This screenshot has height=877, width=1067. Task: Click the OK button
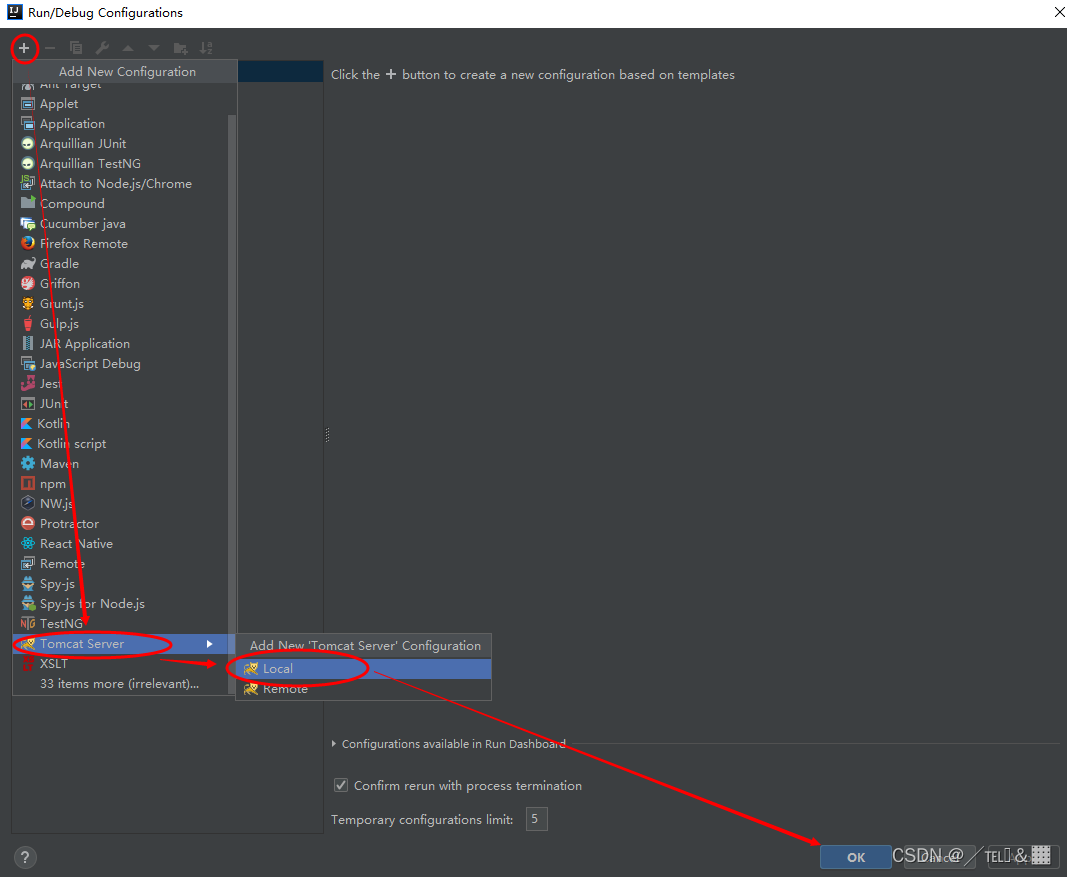[x=855, y=856]
